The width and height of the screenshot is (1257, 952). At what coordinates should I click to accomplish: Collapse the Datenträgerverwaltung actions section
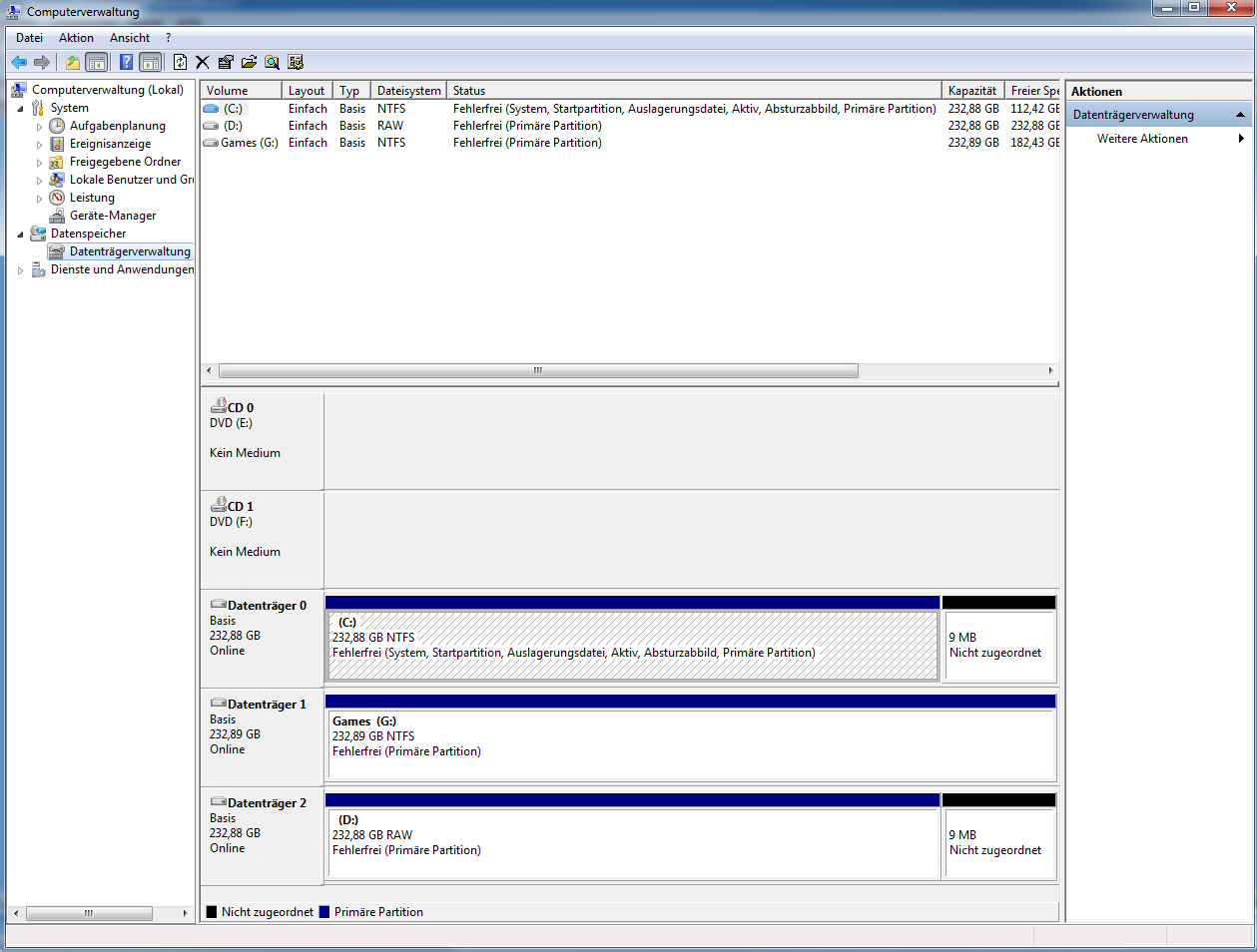pyautogui.click(x=1240, y=115)
